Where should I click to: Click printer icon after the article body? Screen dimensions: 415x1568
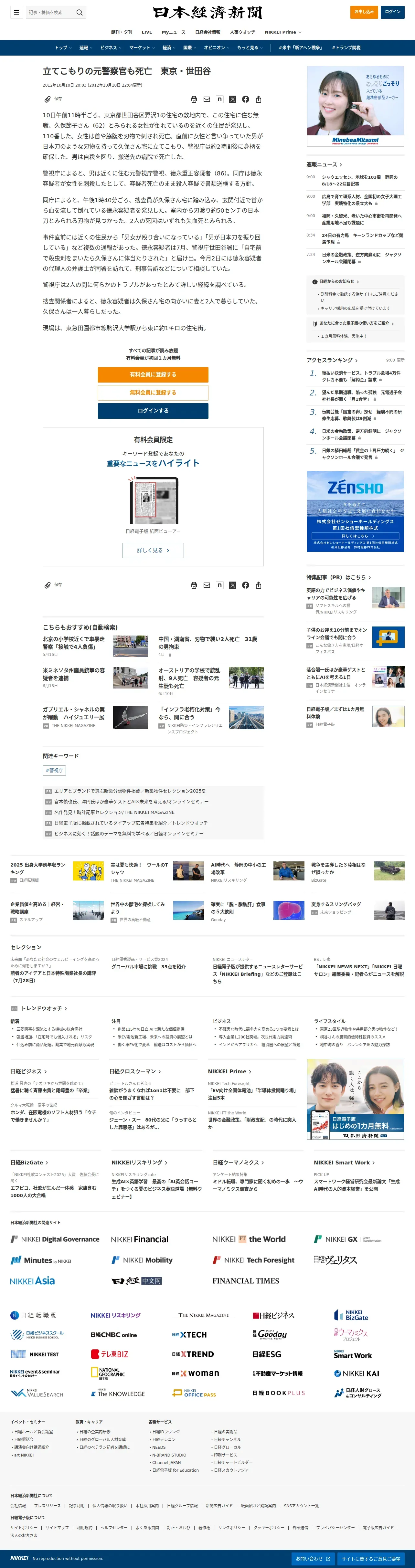tap(194, 585)
